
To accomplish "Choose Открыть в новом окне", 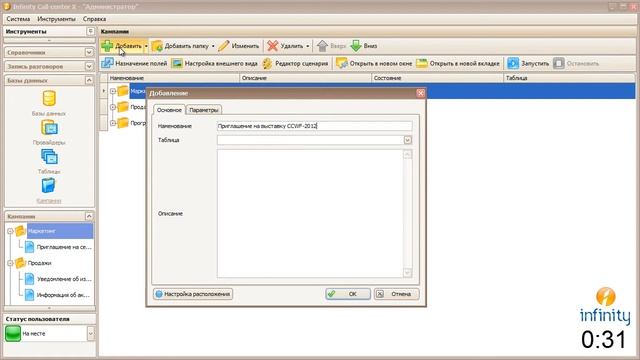I will pyautogui.click(x=374, y=63).
